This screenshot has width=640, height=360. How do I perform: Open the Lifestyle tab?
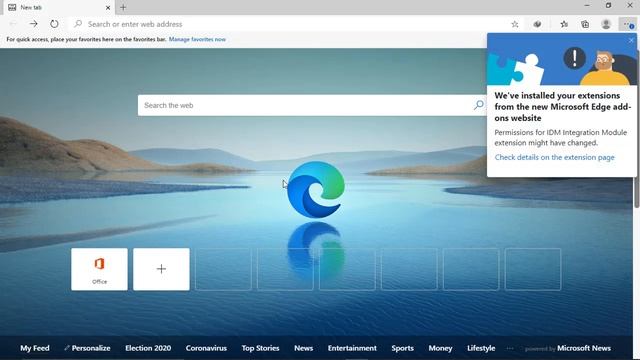coord(481,348)
